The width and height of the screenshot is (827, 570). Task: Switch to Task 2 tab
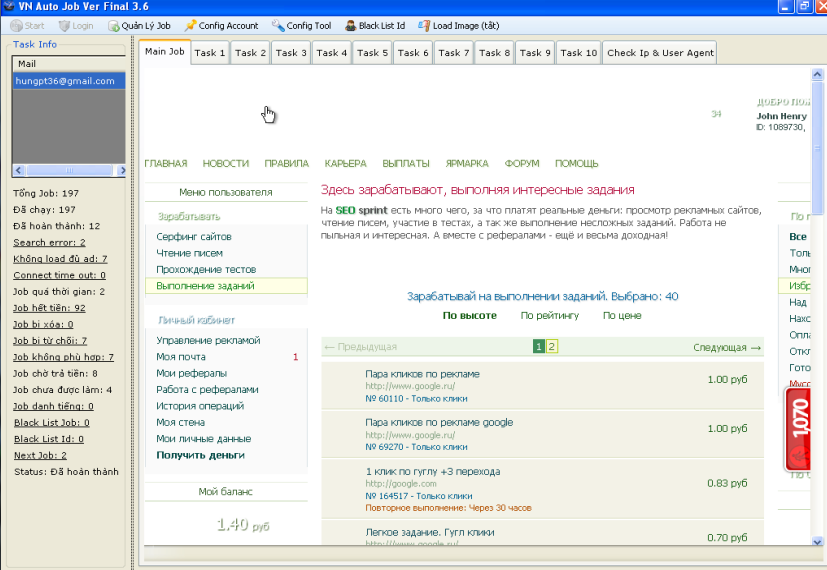251,53
